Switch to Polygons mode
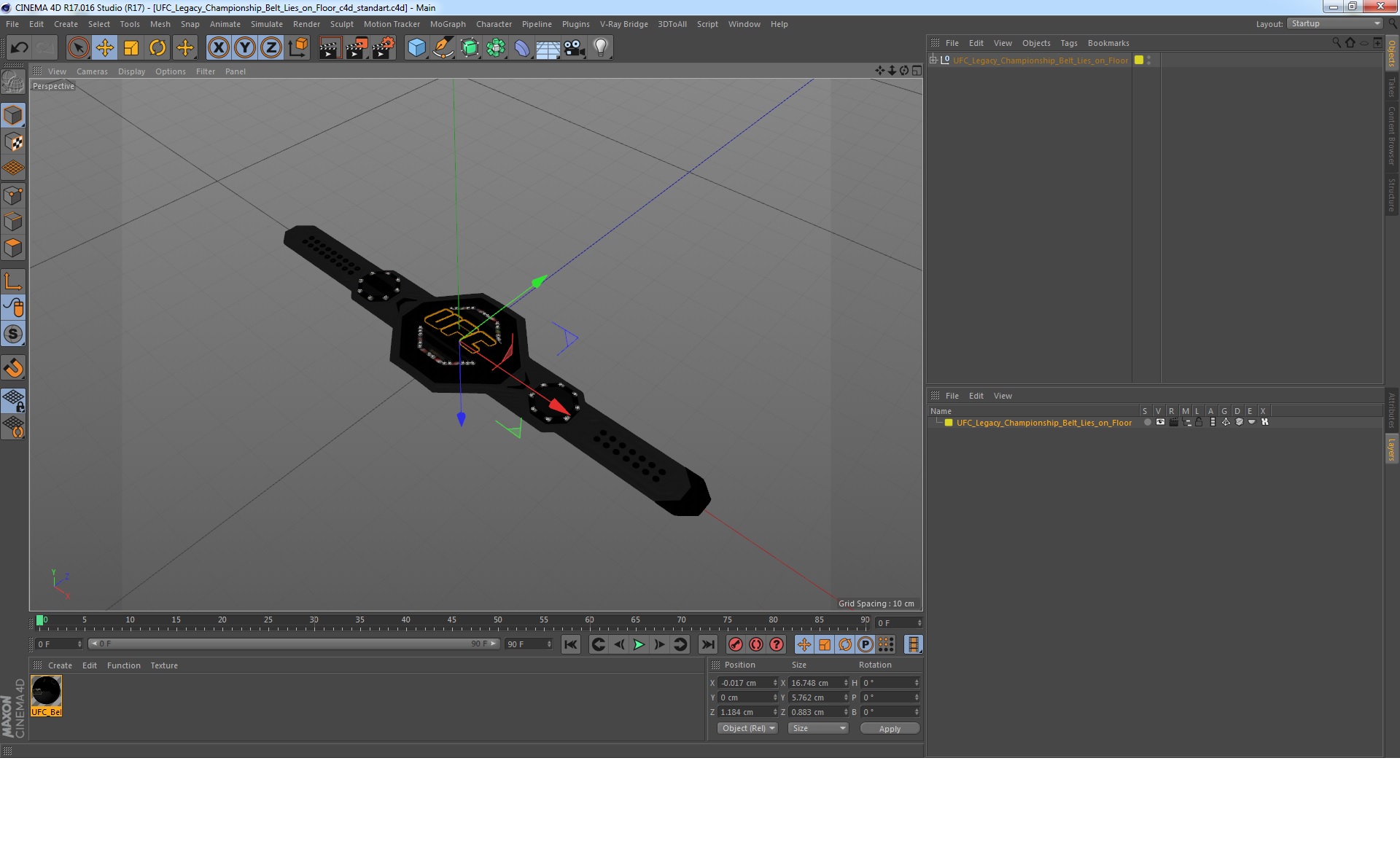Screen dimensions: 1400x844 (13, 248)
